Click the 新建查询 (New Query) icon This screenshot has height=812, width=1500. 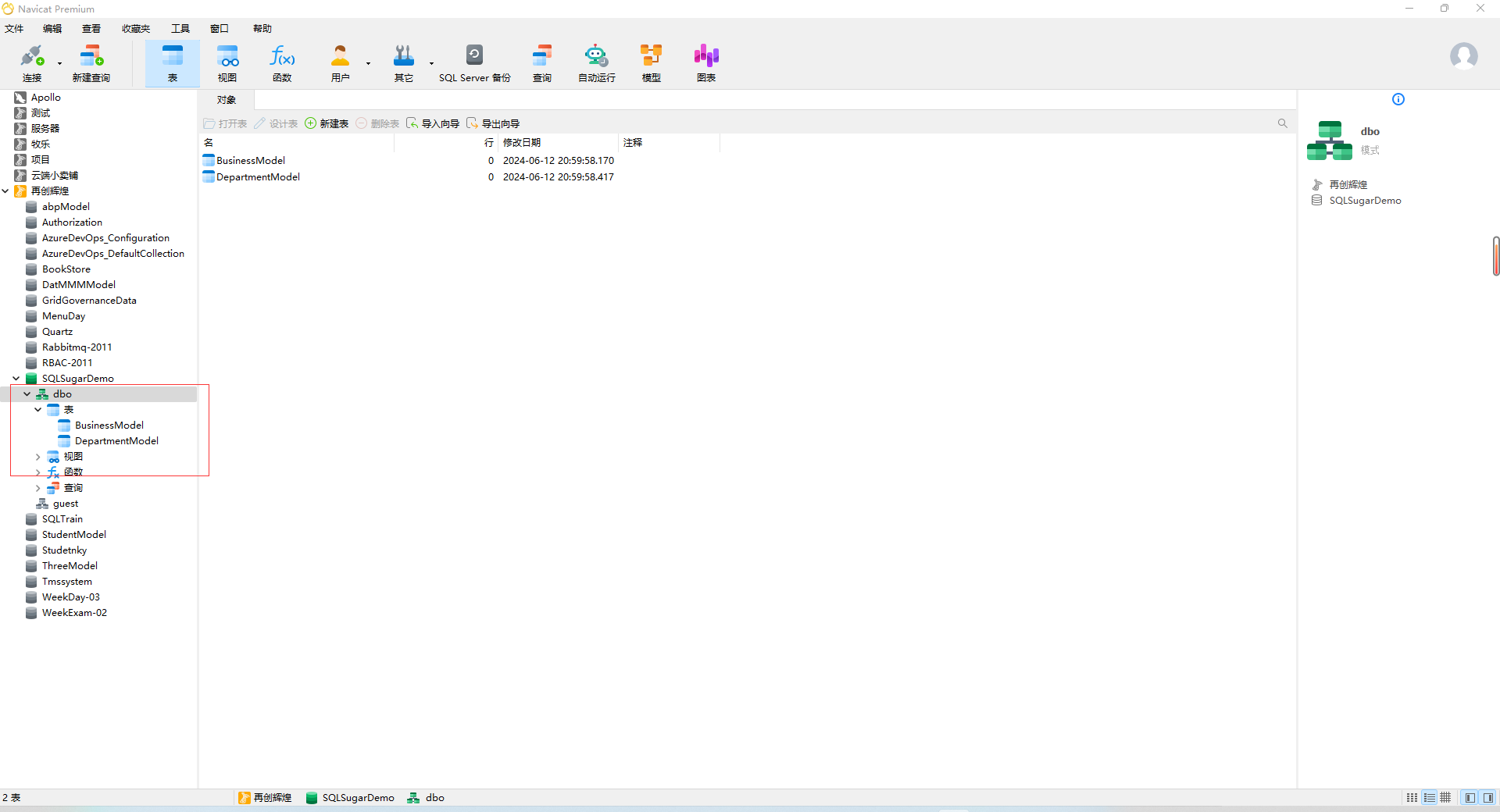point(91,62)
